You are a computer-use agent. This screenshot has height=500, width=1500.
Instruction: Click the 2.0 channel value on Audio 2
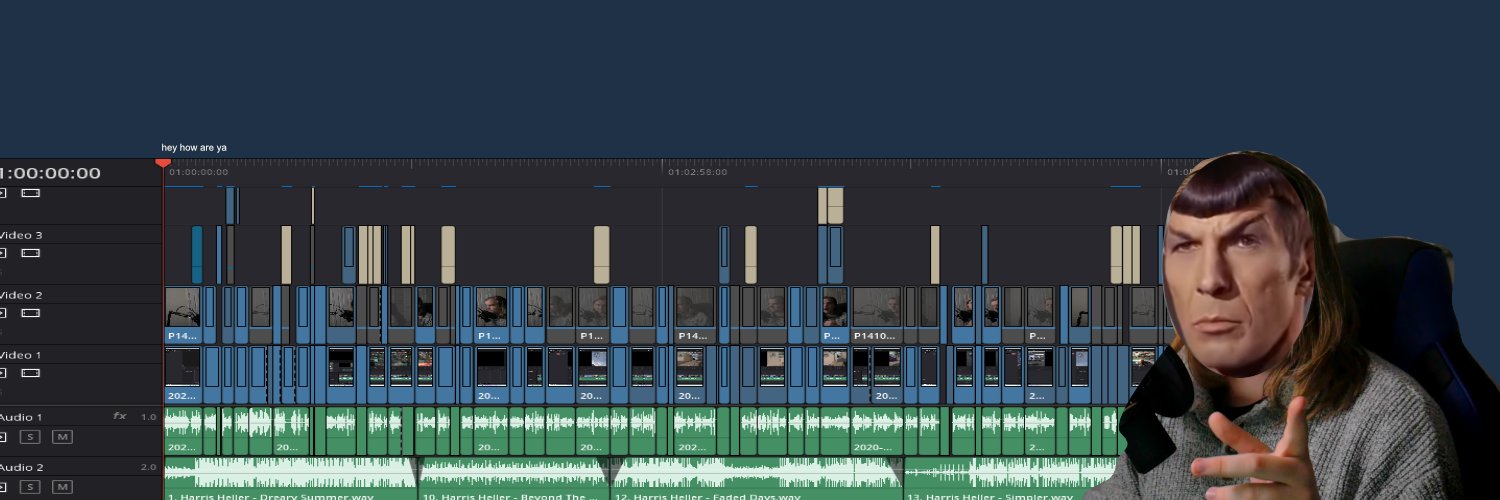[x=148, y=467]
